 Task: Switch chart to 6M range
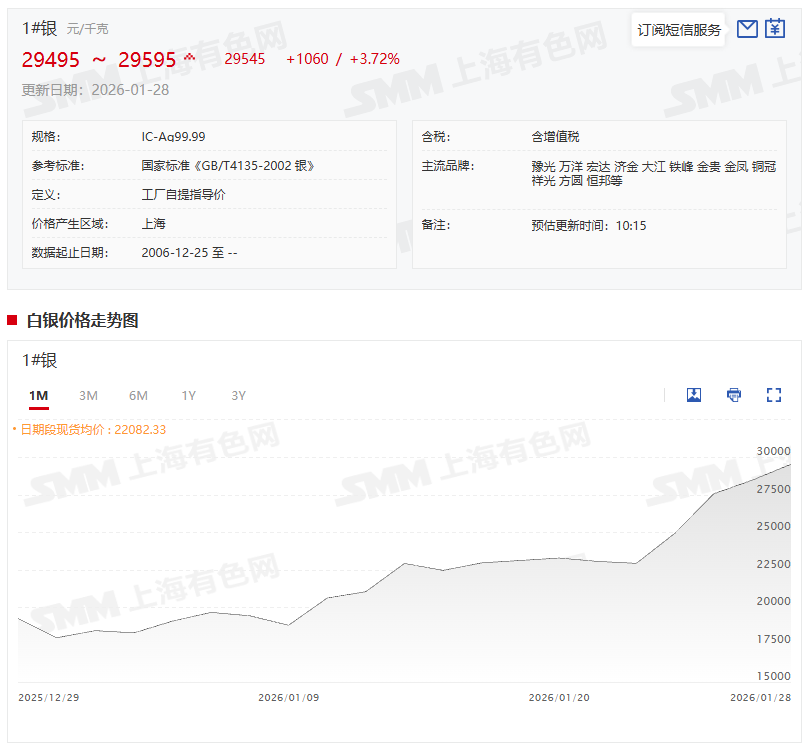point(138,396)
